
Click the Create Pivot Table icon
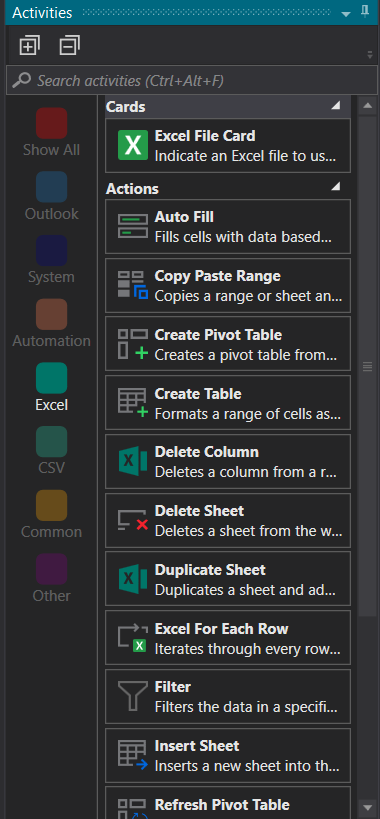click(133, 344)
